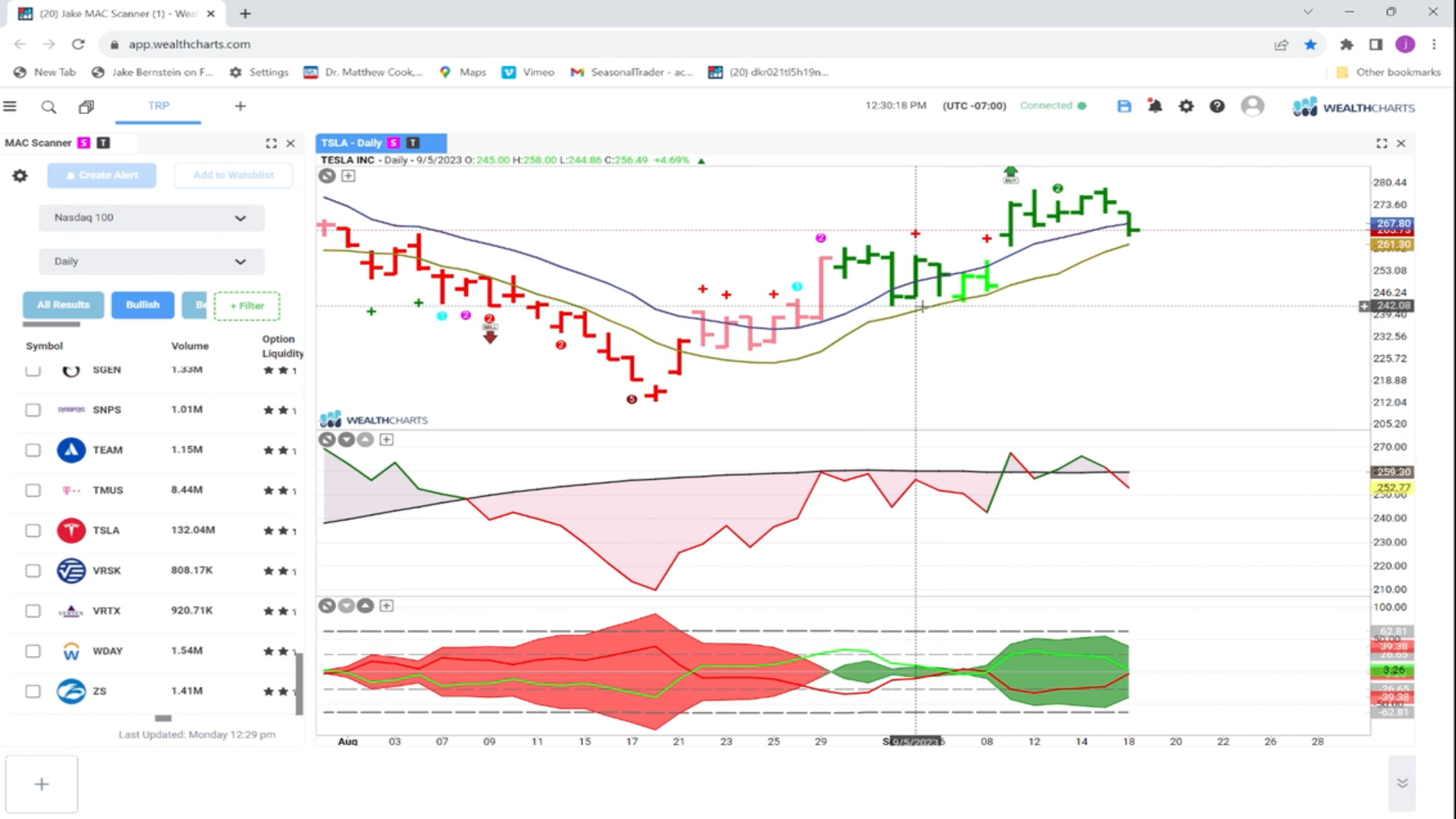Maximize the TSLA chart panel
The image size is (1456, 819).
(x=1382, y=143)
